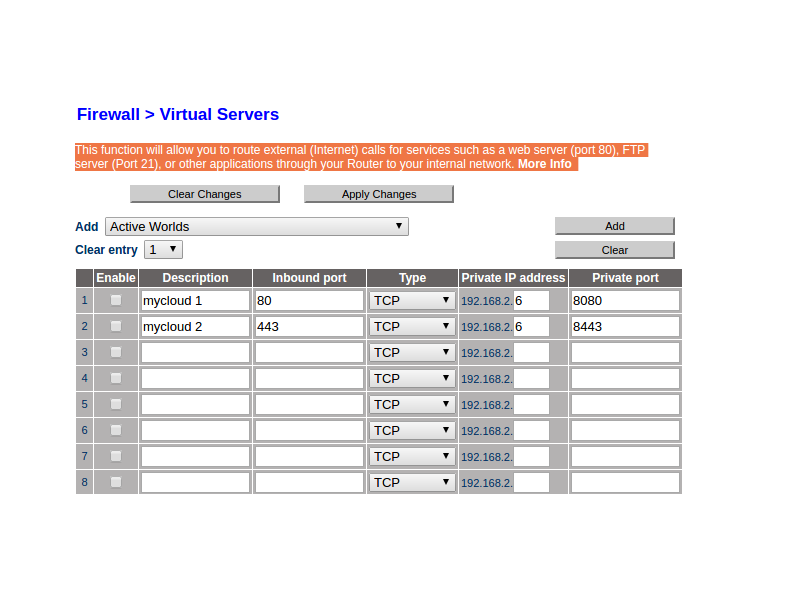
Task: Tick the Enable checkbox in row 4
Action: (116, 378)
